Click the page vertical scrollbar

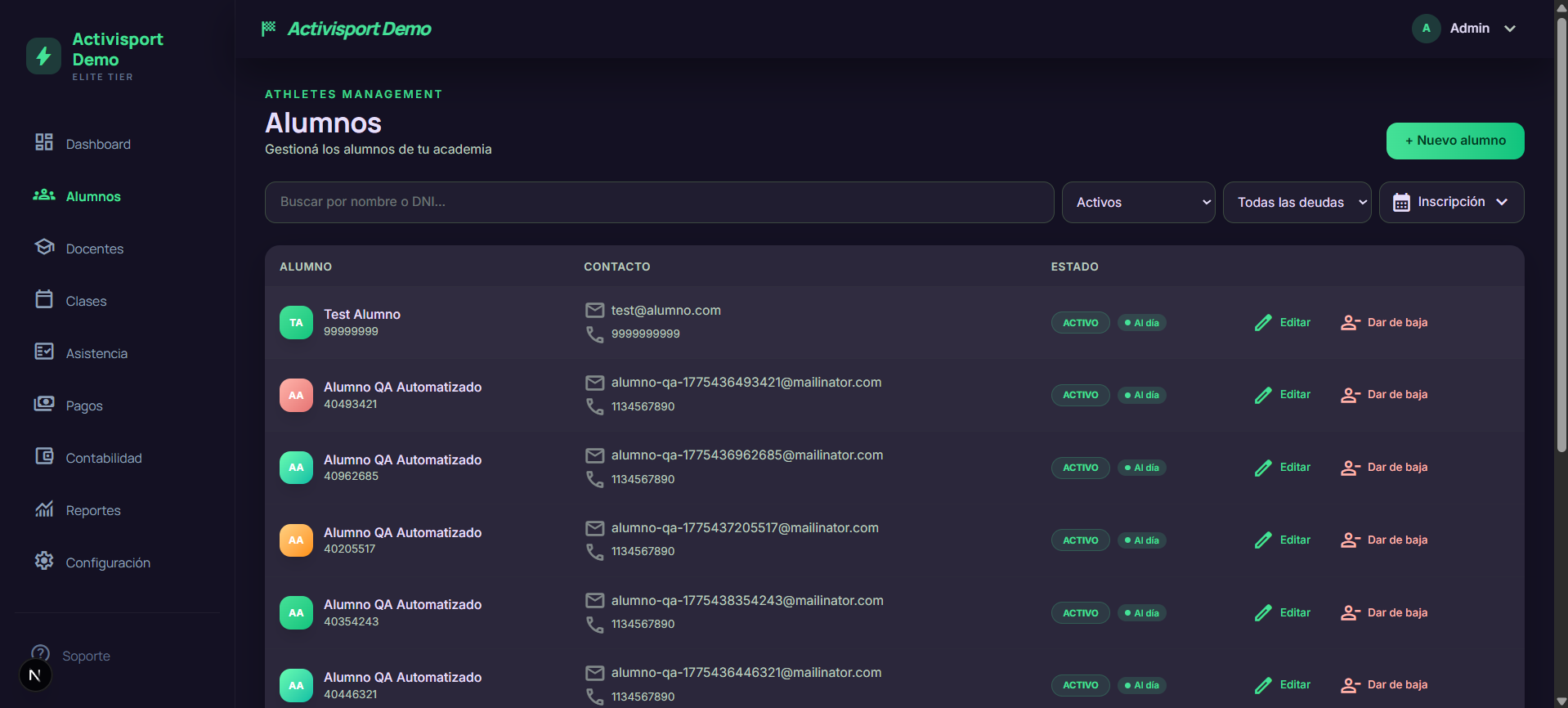pos(1561,237)
